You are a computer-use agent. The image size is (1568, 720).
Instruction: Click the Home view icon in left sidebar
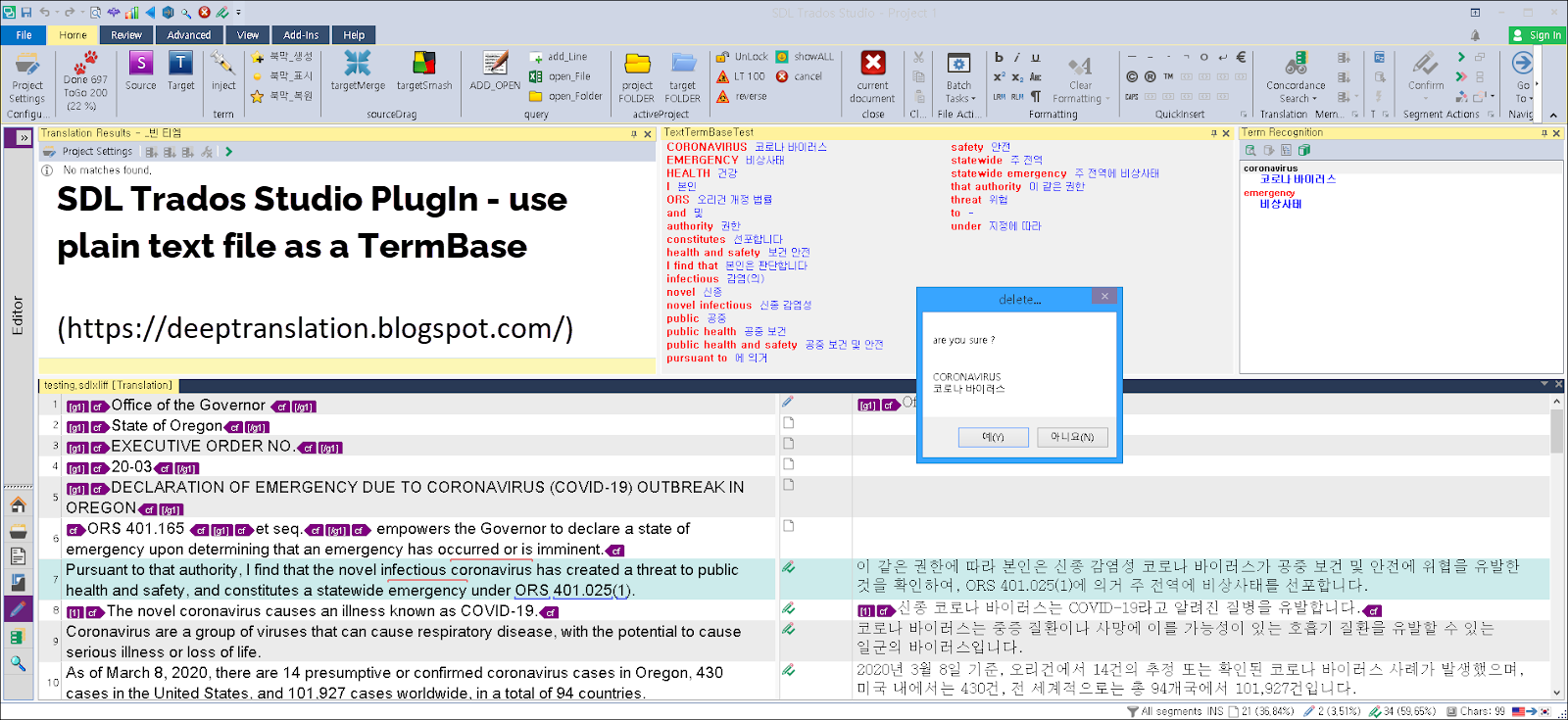tap(18, 505)
